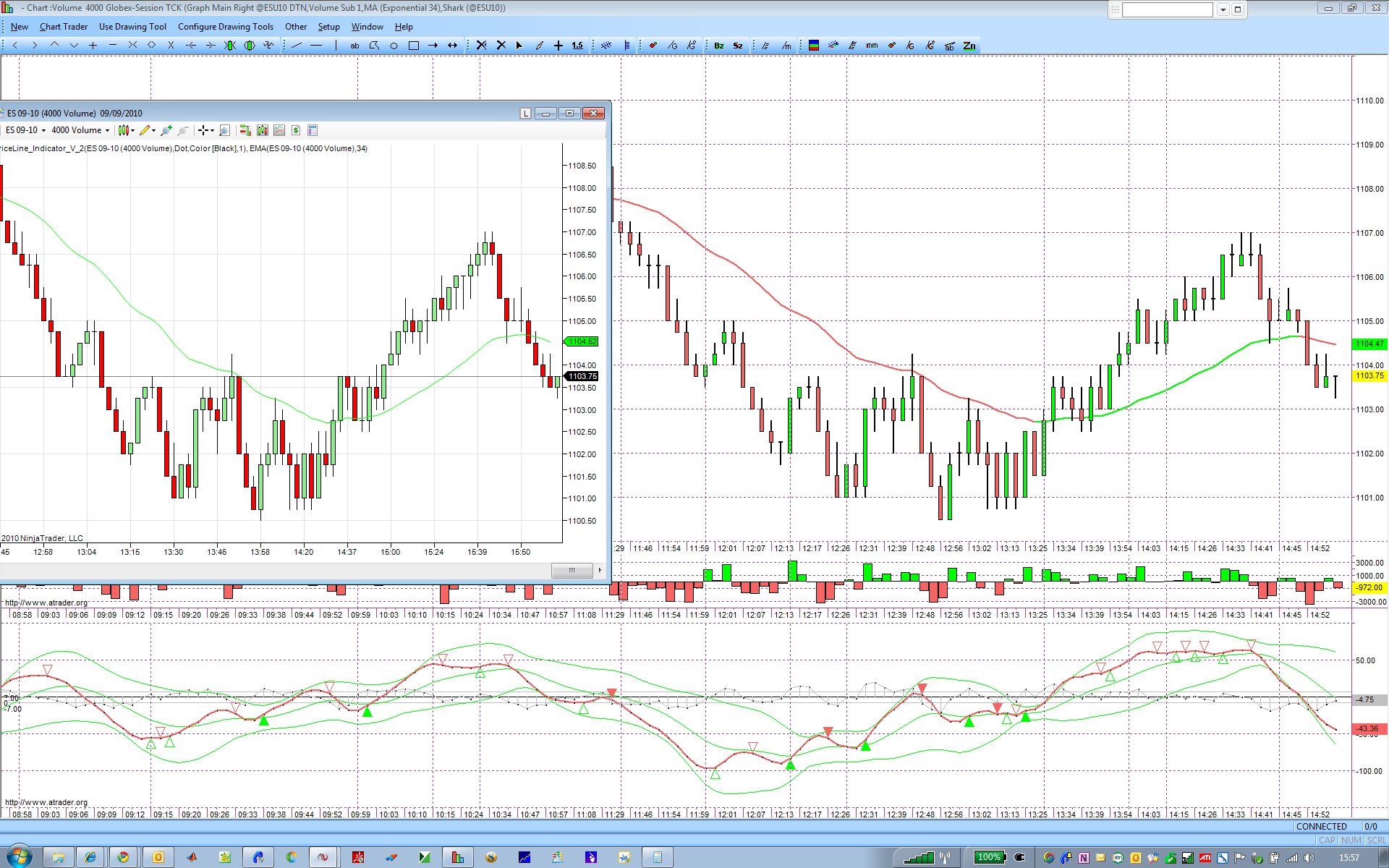Click NinjaTrader scrollbar right arrow
Viewport: 1389px width, 868px height.
pos(600,570)
